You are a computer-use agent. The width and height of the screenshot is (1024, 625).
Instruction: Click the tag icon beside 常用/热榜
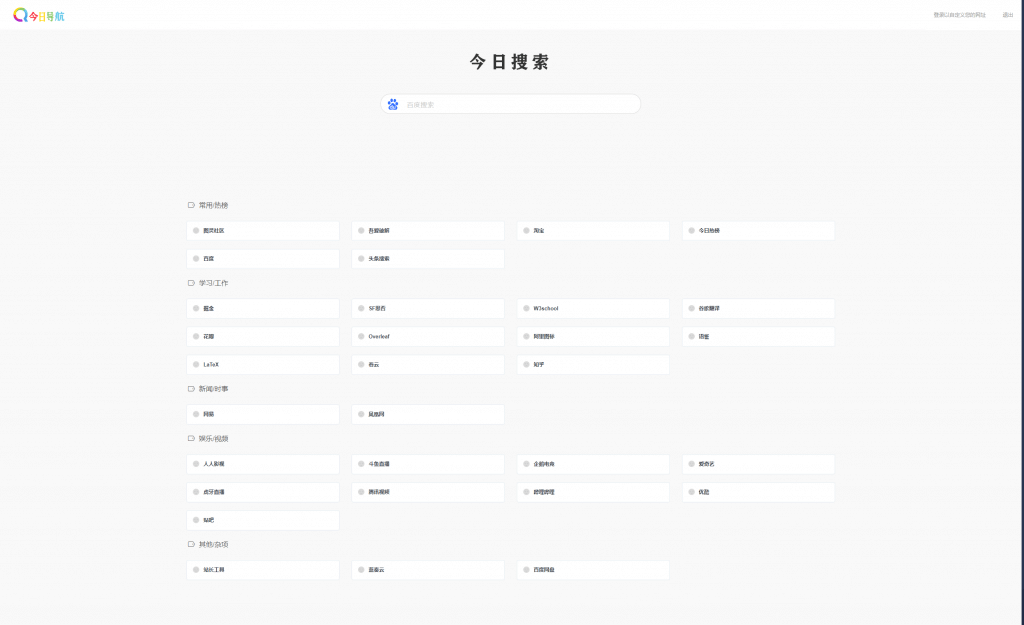click(191, 205)
